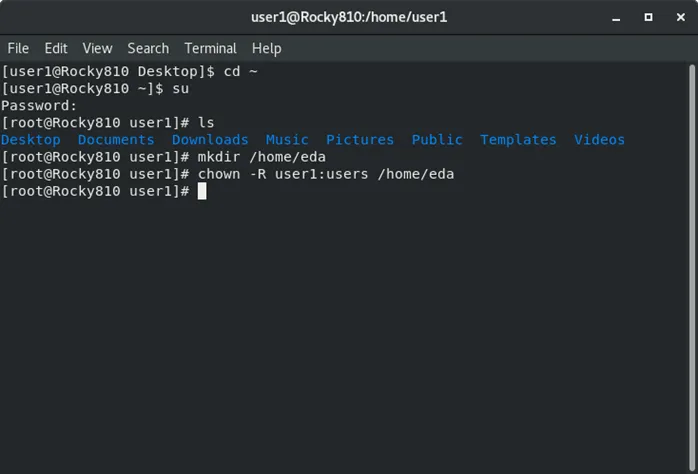
Task: Open the Help menu
Action: (266, 48)
